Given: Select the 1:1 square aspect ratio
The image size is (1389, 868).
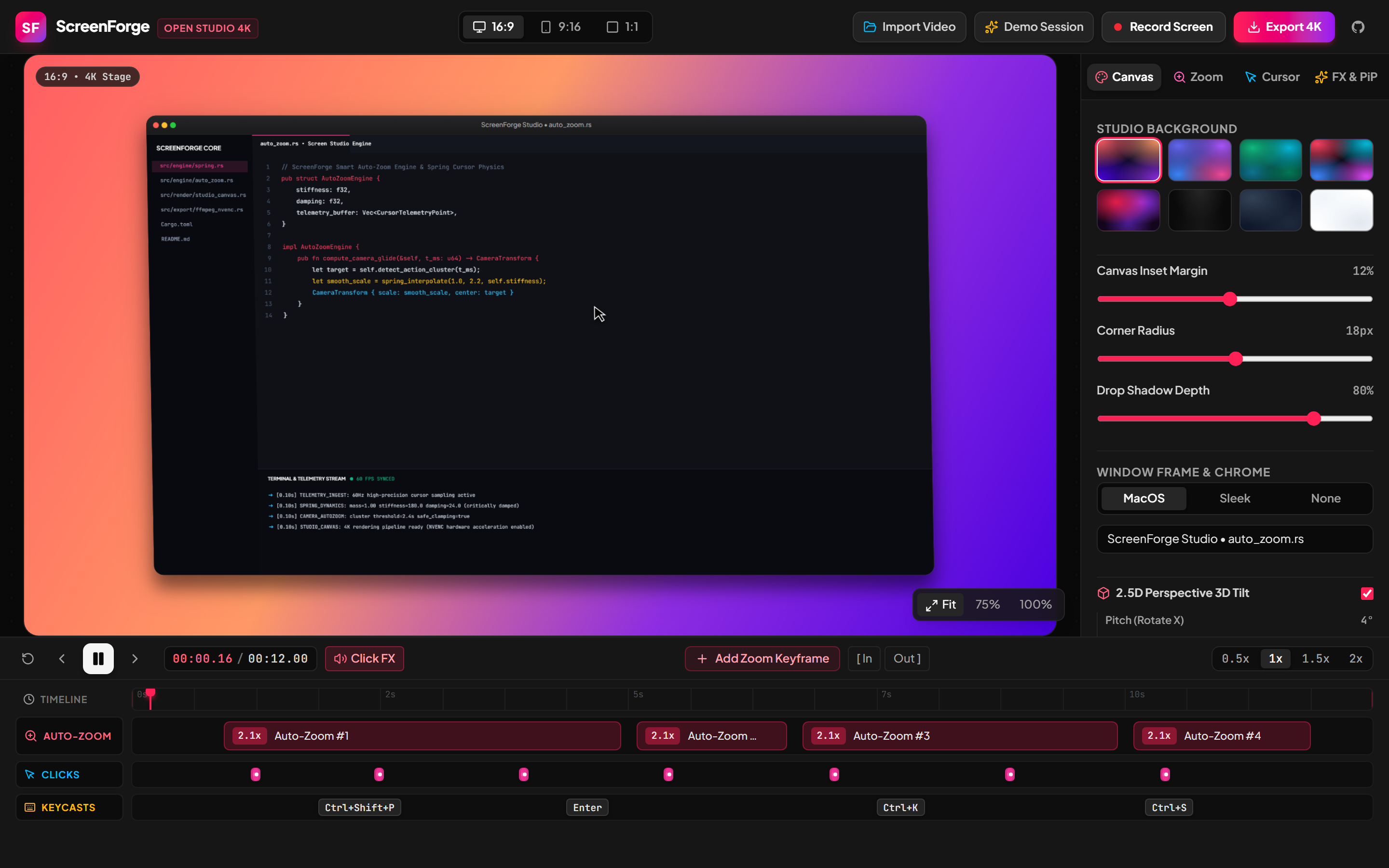Looking at the screenshot, I should pos(622,27).
